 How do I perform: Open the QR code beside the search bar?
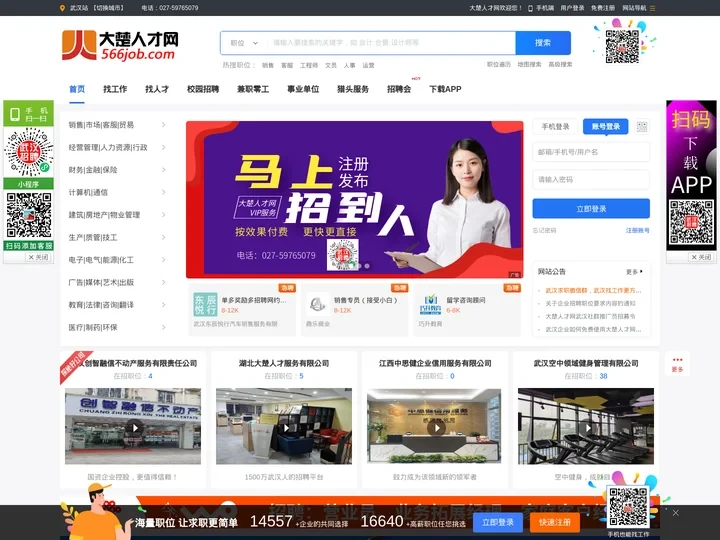pos(622,46)
